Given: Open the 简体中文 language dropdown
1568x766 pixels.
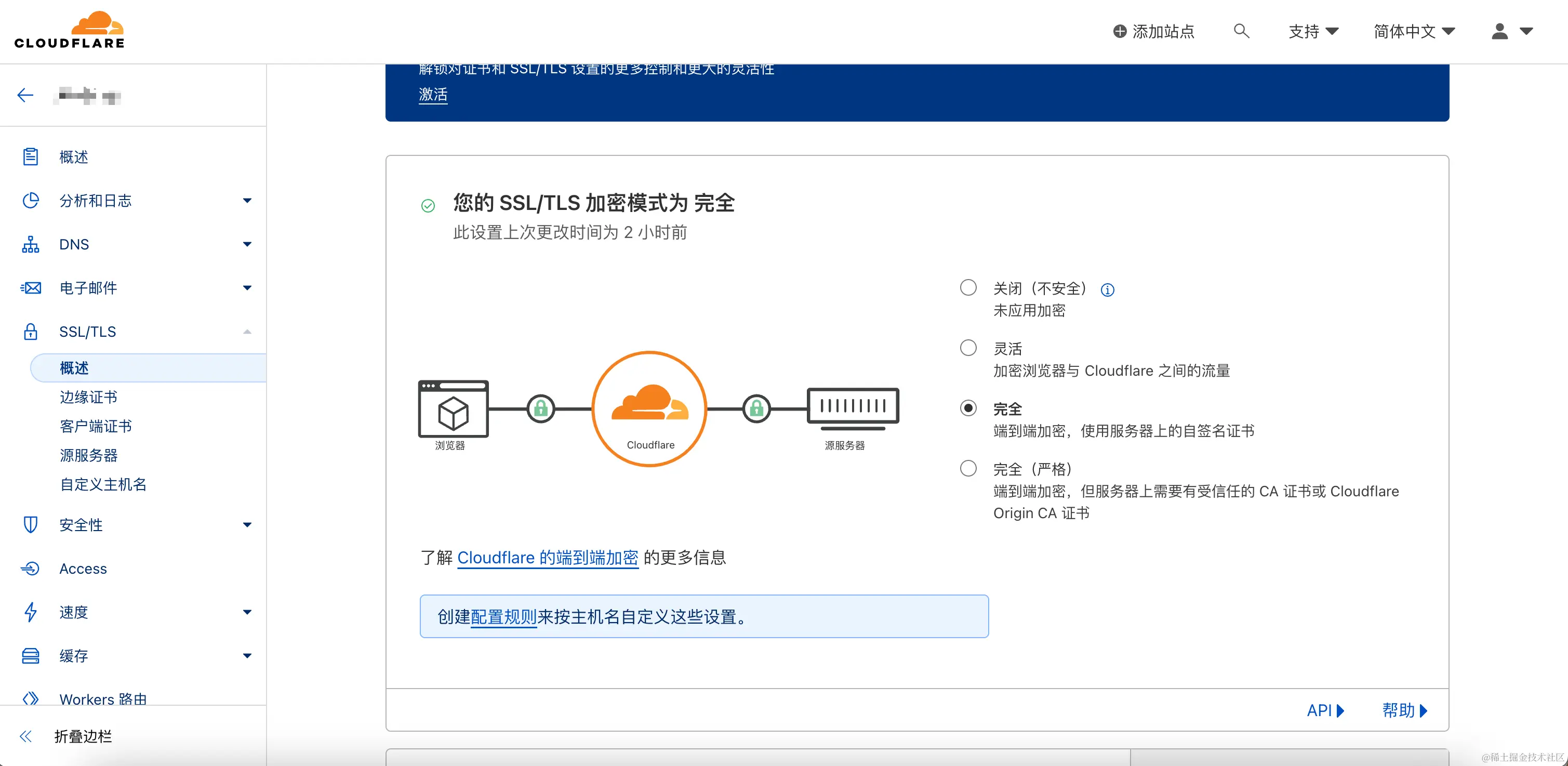Looking at the screenshot, I should click(x=1413, y=31).
